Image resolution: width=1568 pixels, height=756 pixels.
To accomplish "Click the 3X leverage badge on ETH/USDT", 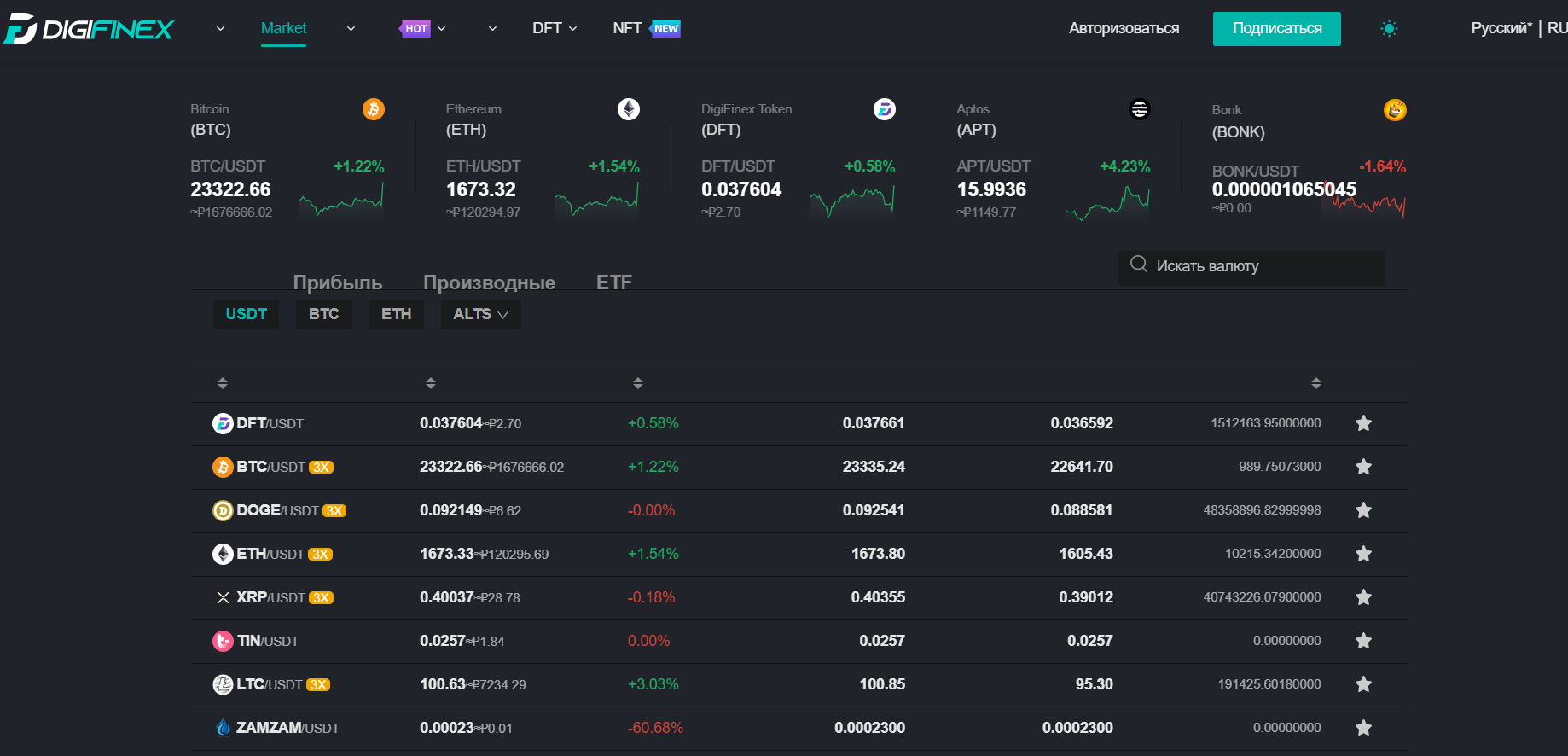I will point(320,555).
